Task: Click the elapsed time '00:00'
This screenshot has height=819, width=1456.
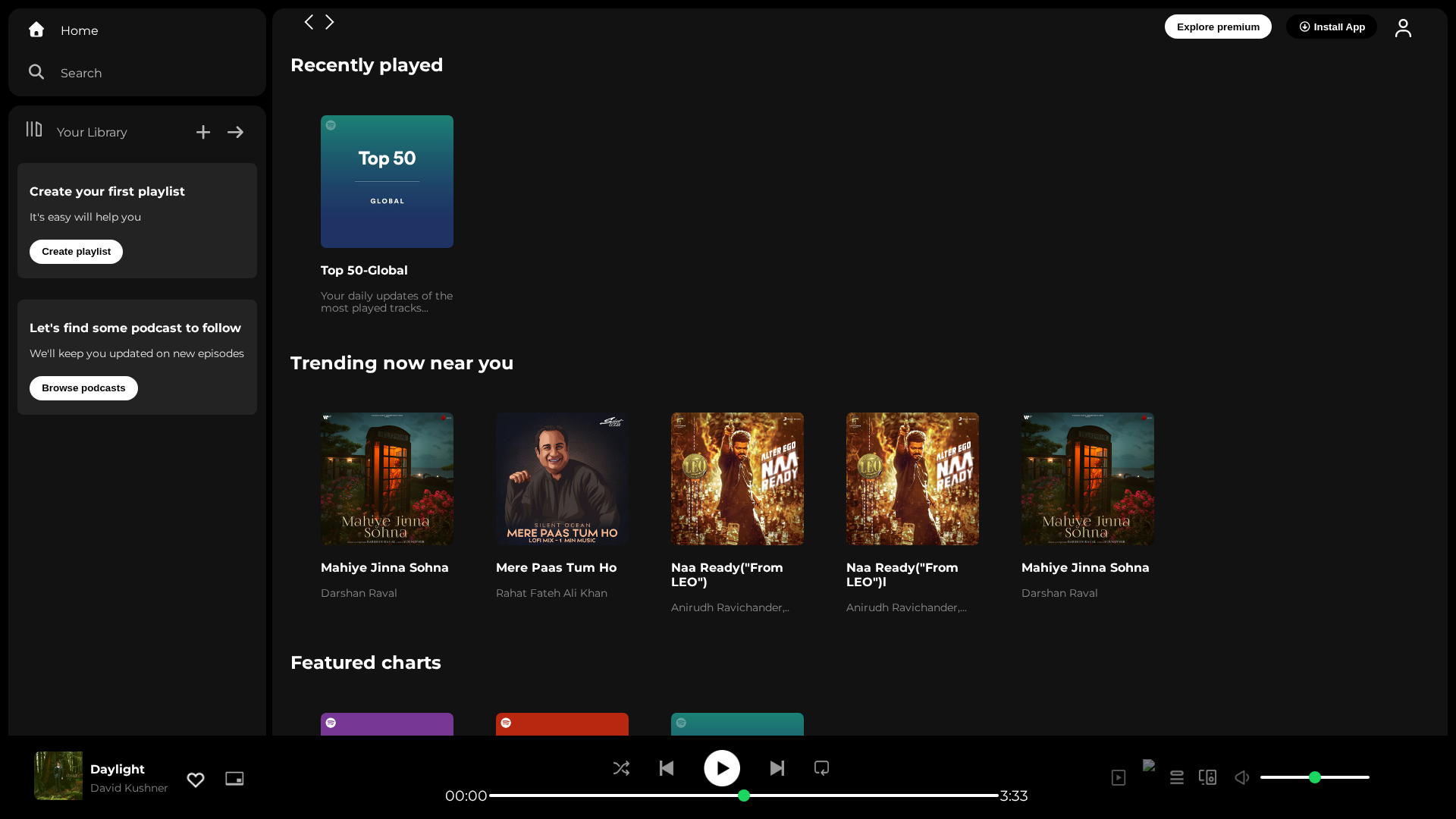Action: pos(466,795)
